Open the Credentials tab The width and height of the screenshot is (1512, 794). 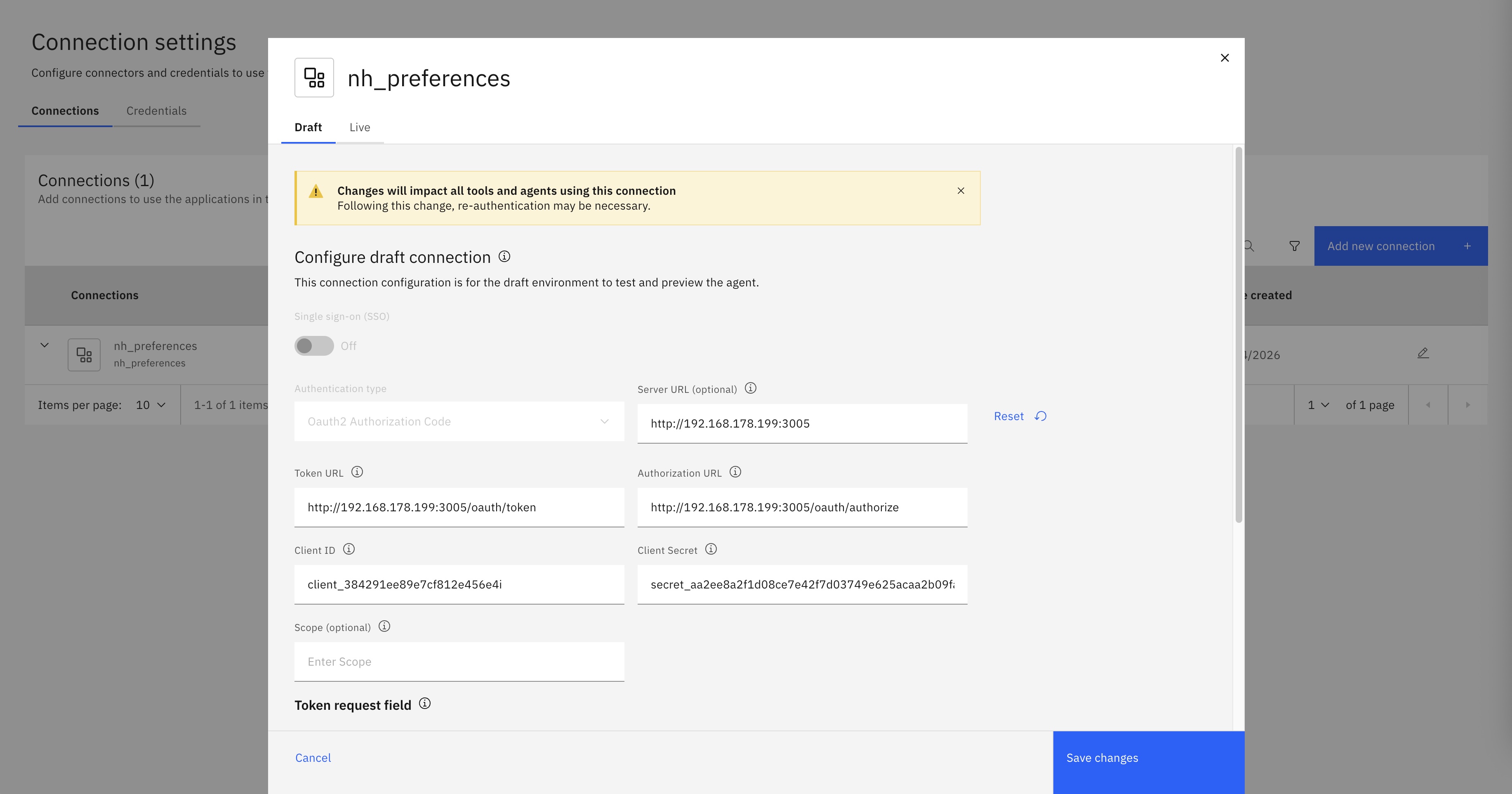pyautogui.click(x=156, y=111)
